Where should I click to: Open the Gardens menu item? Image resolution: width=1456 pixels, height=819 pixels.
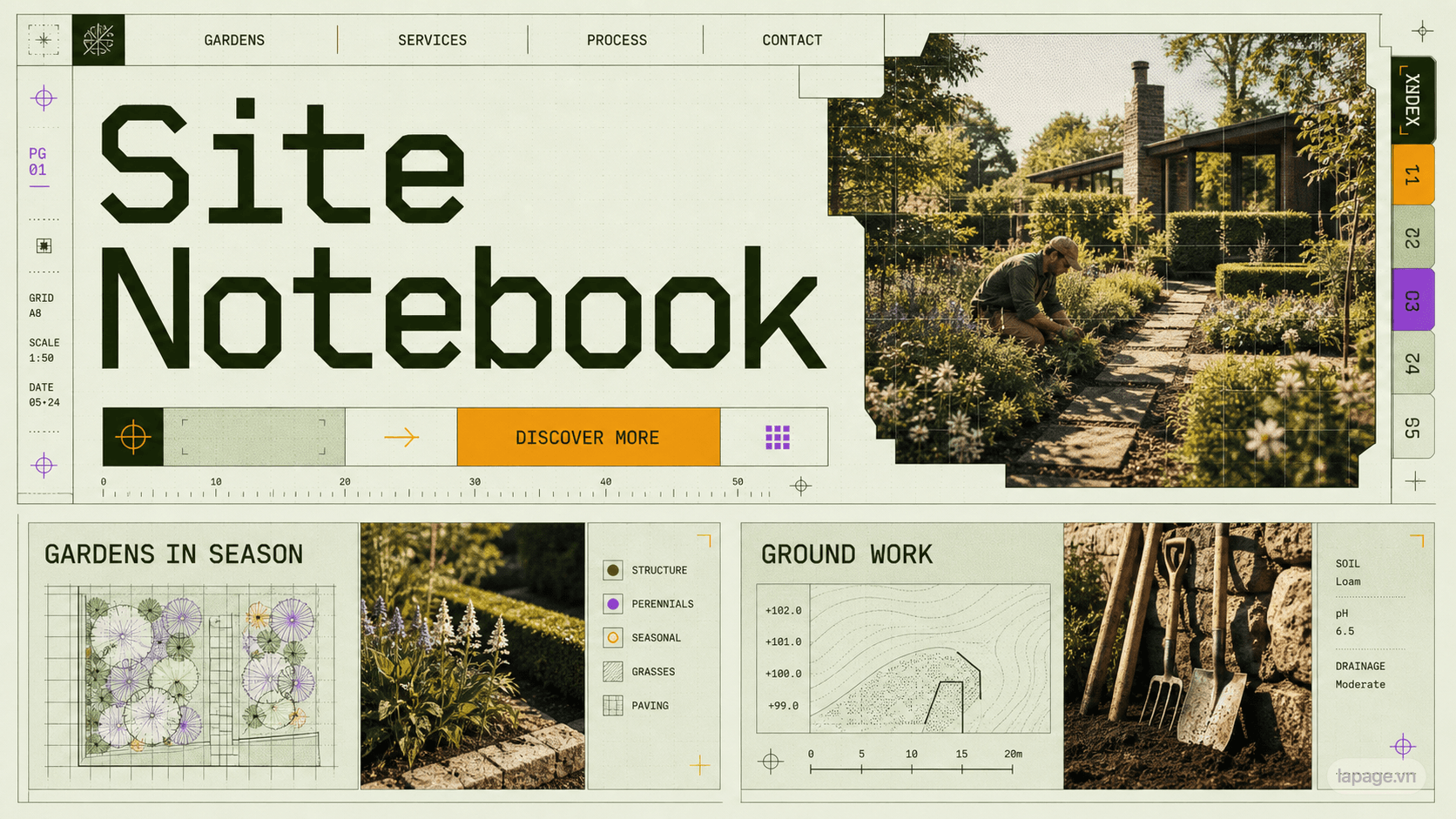(234, 40)
